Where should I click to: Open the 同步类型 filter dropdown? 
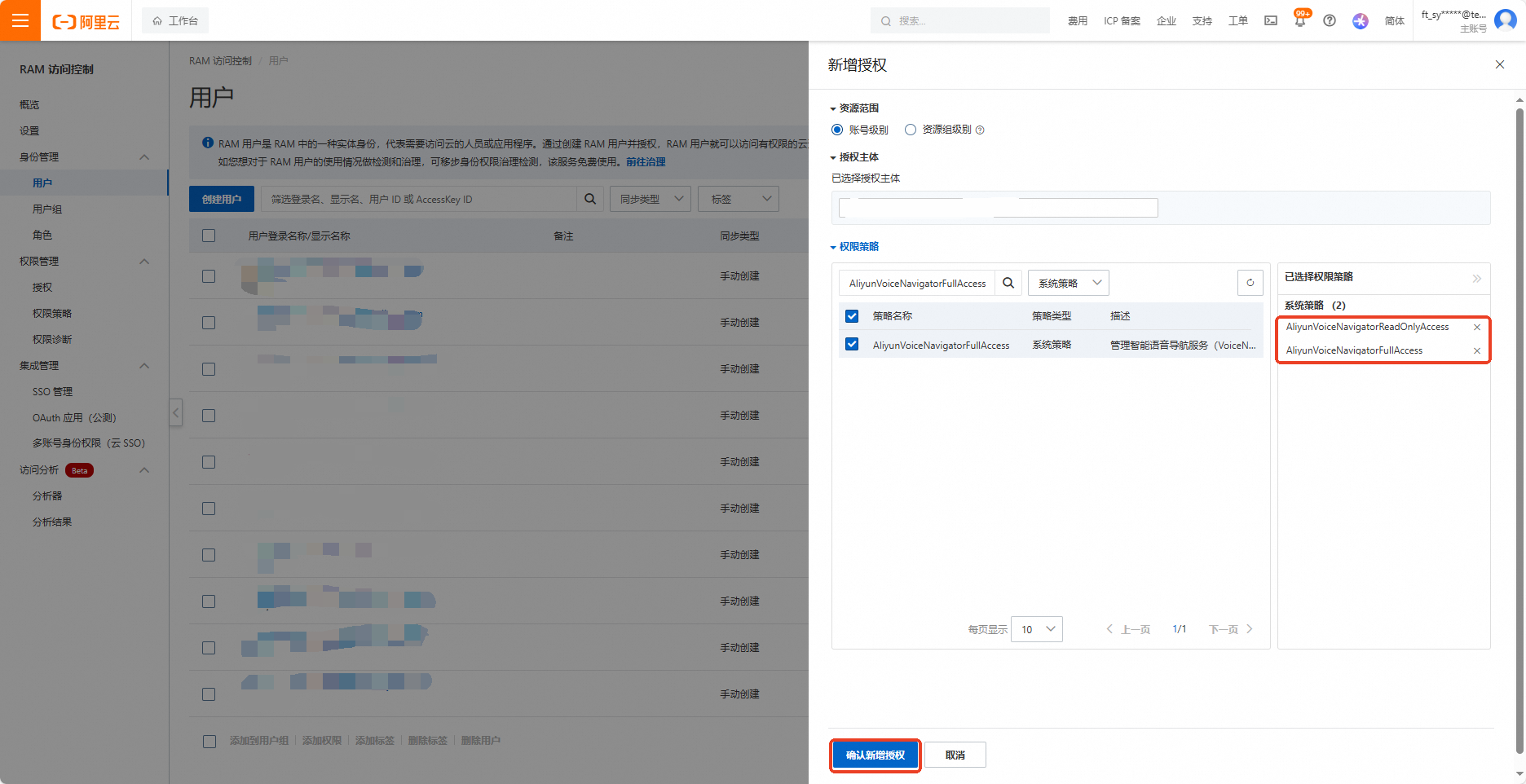point(651,199)
